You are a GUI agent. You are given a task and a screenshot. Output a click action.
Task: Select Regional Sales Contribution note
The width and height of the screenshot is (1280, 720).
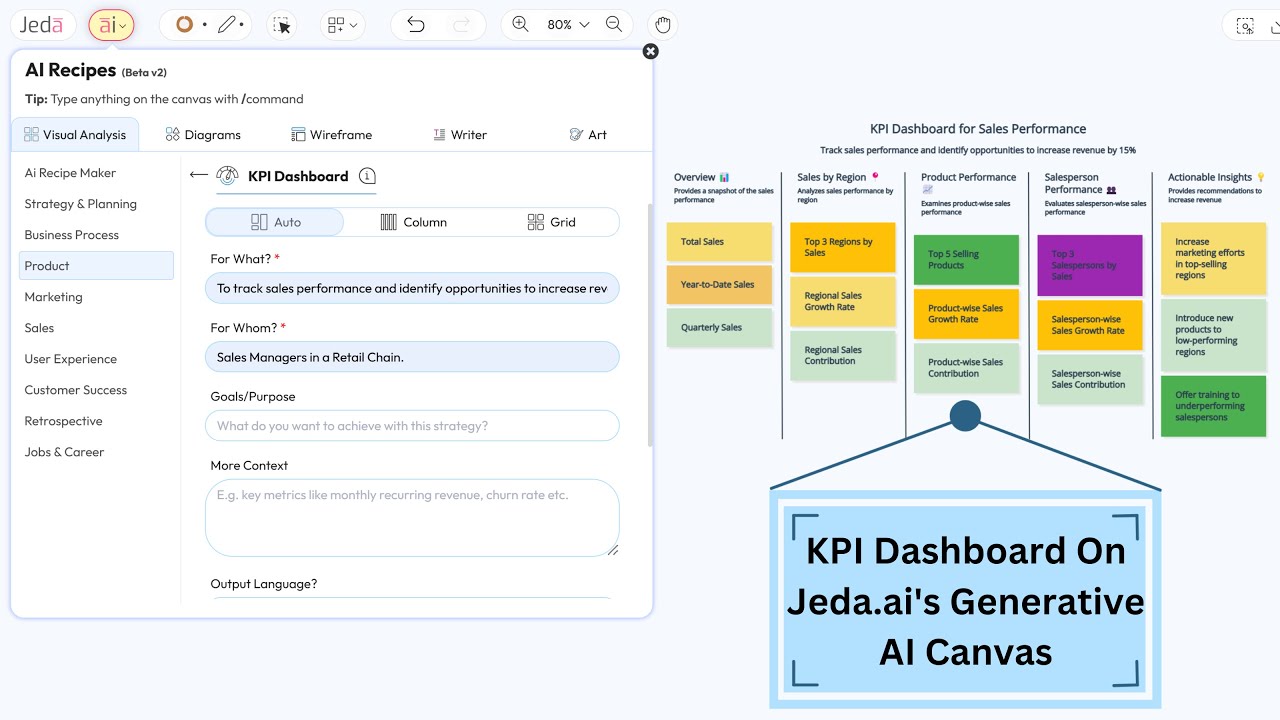click(843, 356)
